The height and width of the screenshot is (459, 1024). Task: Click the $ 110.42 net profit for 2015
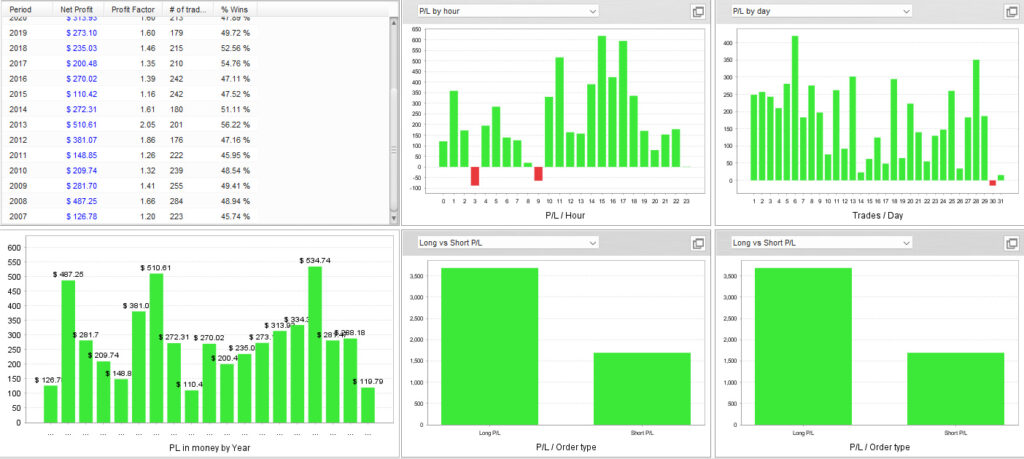[x=80, y=94]
